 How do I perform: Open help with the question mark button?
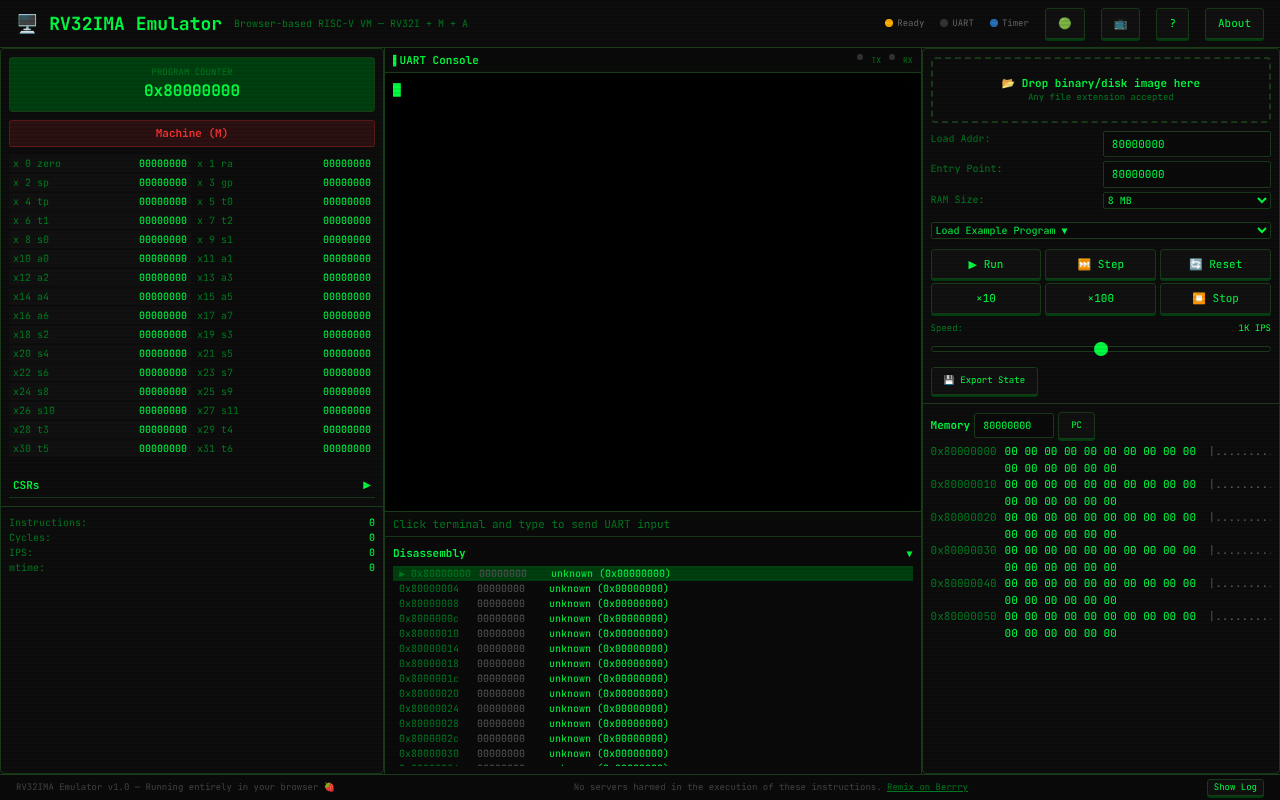[1172, 24]
